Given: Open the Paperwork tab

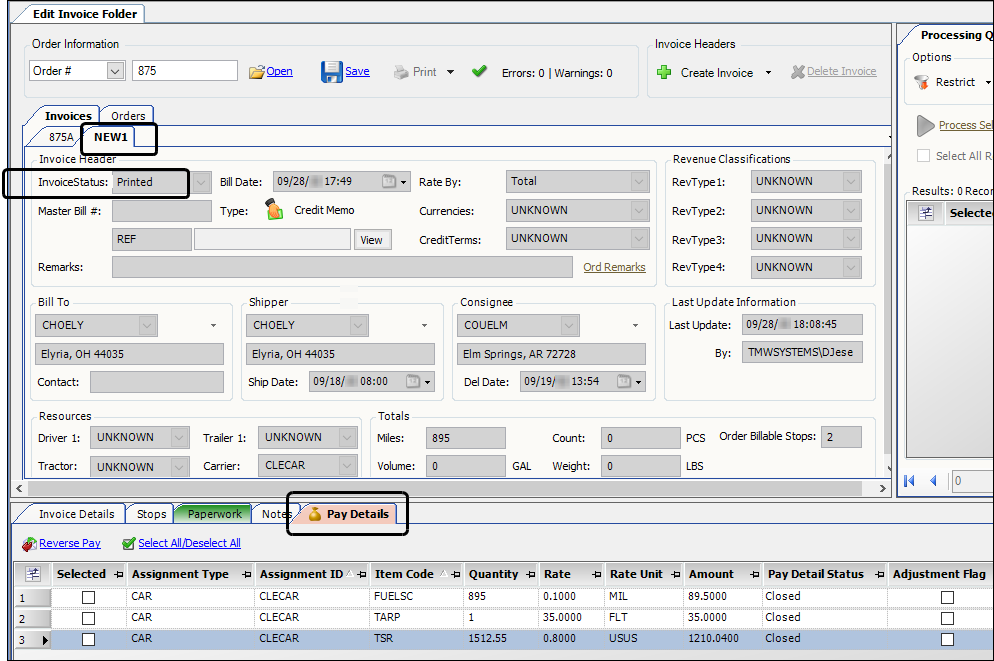Looking at the screenshot, I should pos(214,514).
